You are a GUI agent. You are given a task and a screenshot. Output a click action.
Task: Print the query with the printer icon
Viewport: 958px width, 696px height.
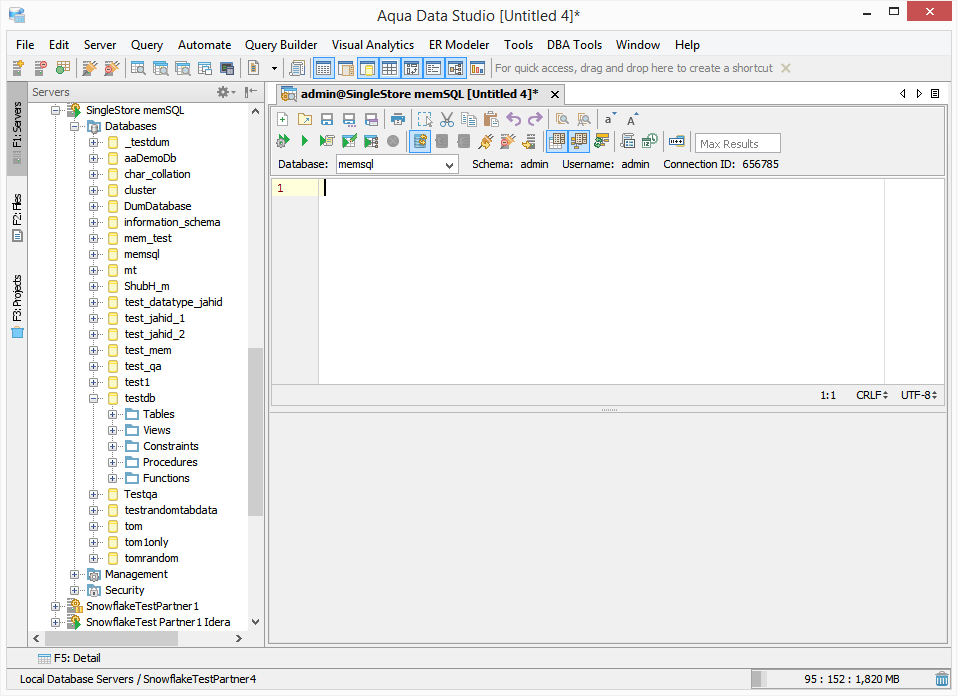coord(398,119)
